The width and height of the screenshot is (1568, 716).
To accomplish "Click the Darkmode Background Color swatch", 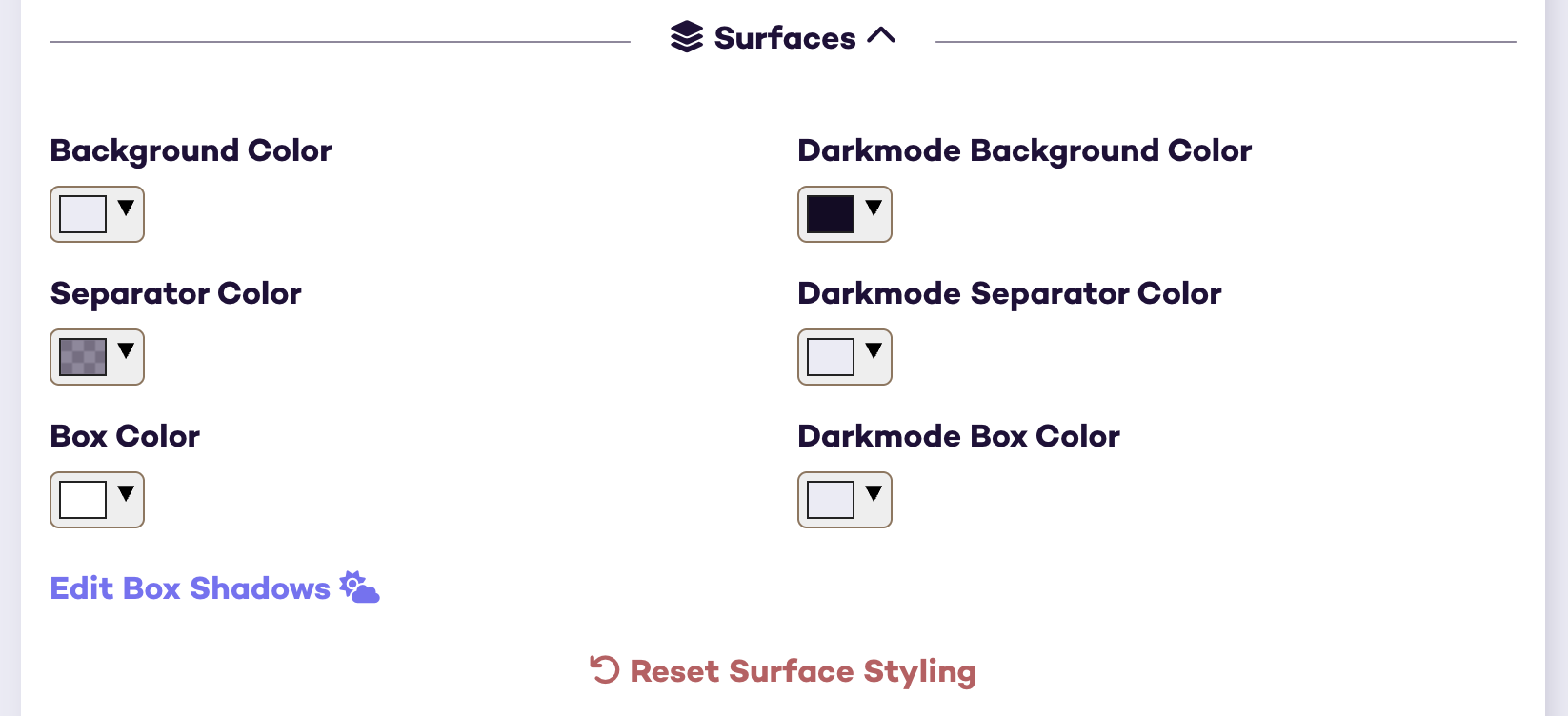I will pos(831,214).
